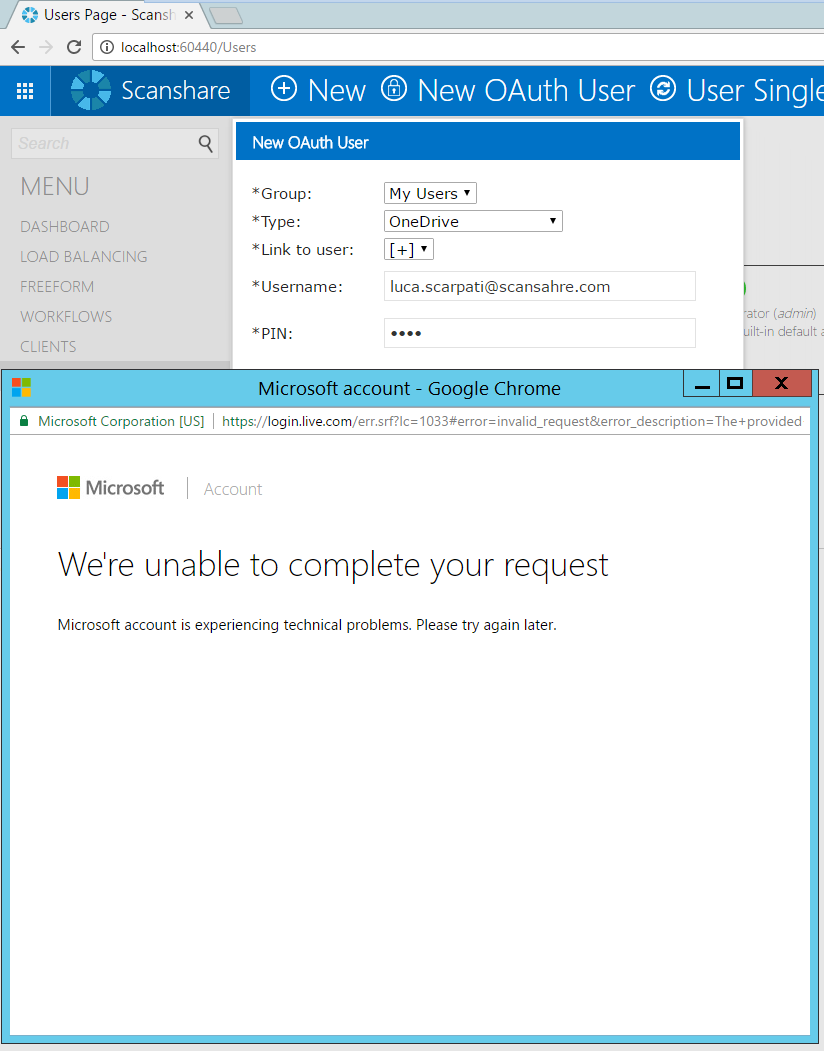
Task: Select the Users Page tab
Action: [107, 15]
